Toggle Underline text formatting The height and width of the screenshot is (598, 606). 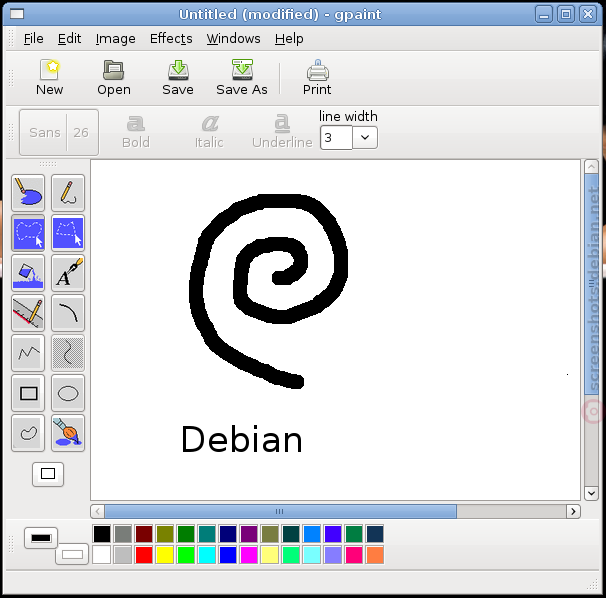282,132
